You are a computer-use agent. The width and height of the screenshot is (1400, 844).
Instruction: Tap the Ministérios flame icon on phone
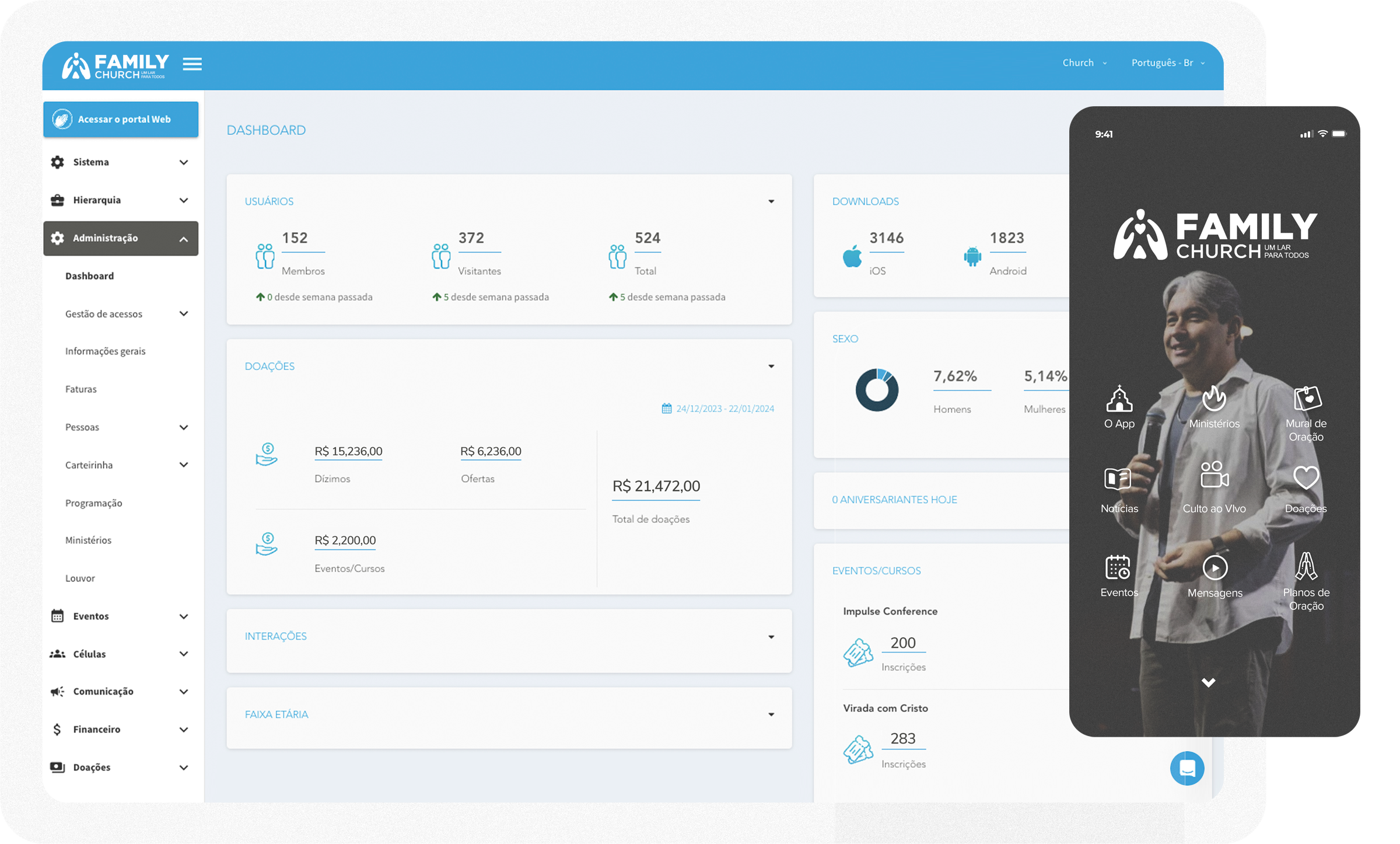pos(1214,399)
